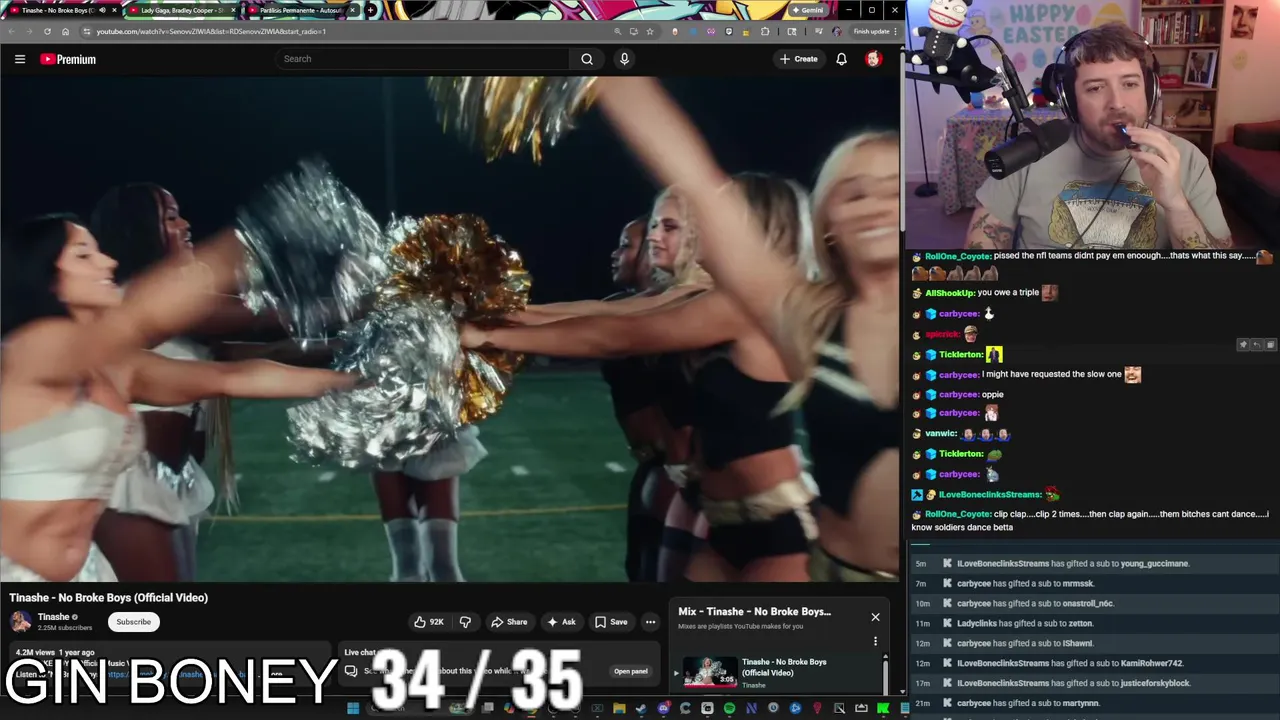Click the page zoom magnifier in address bar
The height and width of the screenshot is (720, 1280).
(x=618, y=31)
